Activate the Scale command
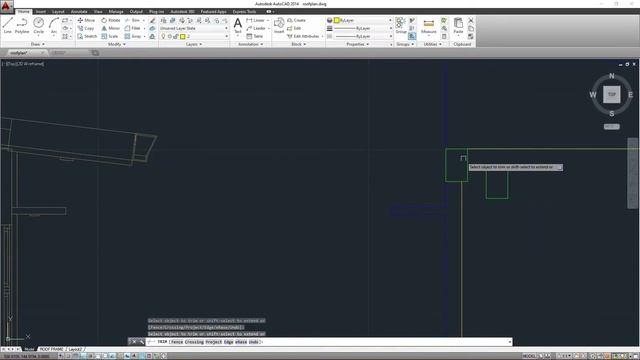The width and height of the screenshot is (640, 360). click(110, 36)
